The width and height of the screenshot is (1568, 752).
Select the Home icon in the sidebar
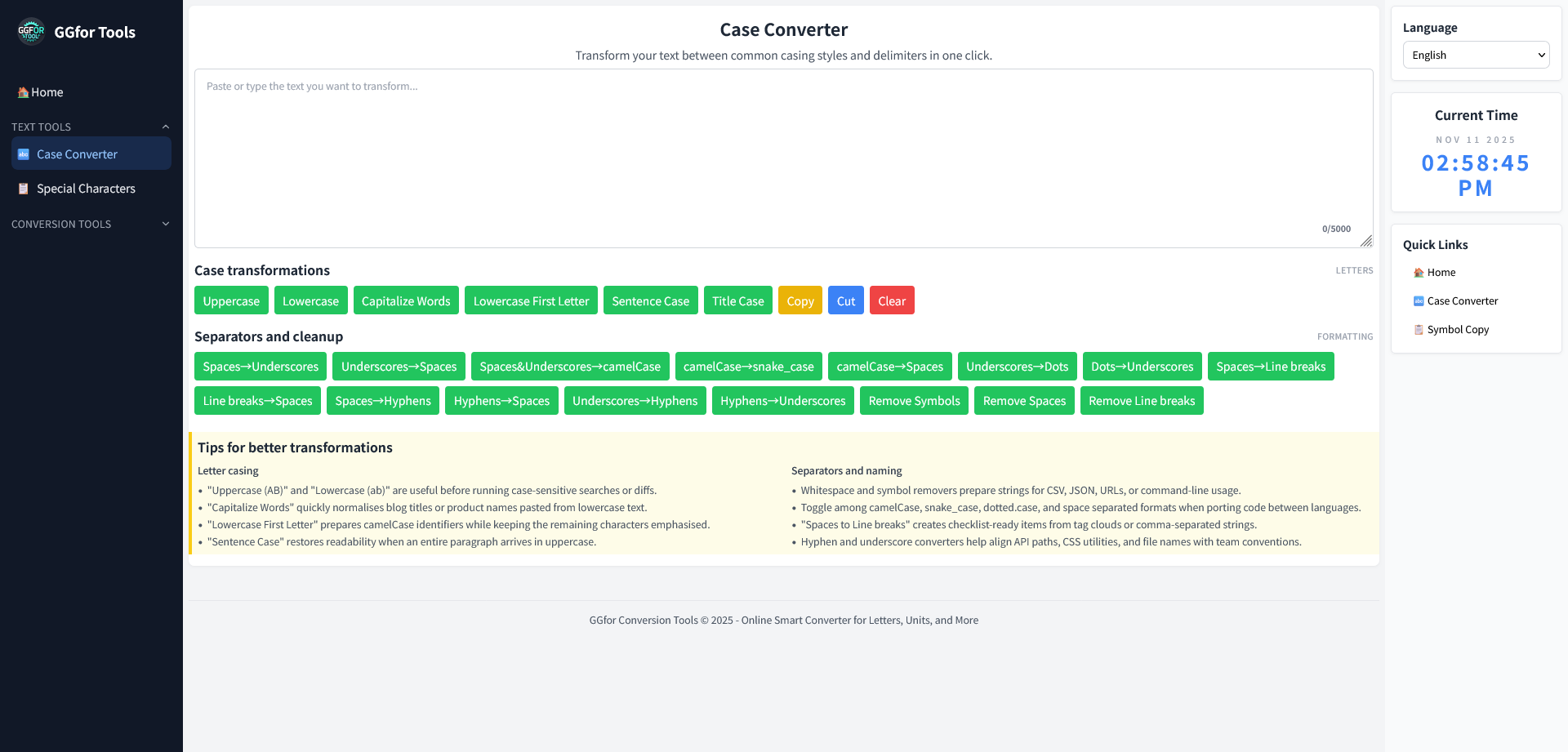tap(22, 91)
